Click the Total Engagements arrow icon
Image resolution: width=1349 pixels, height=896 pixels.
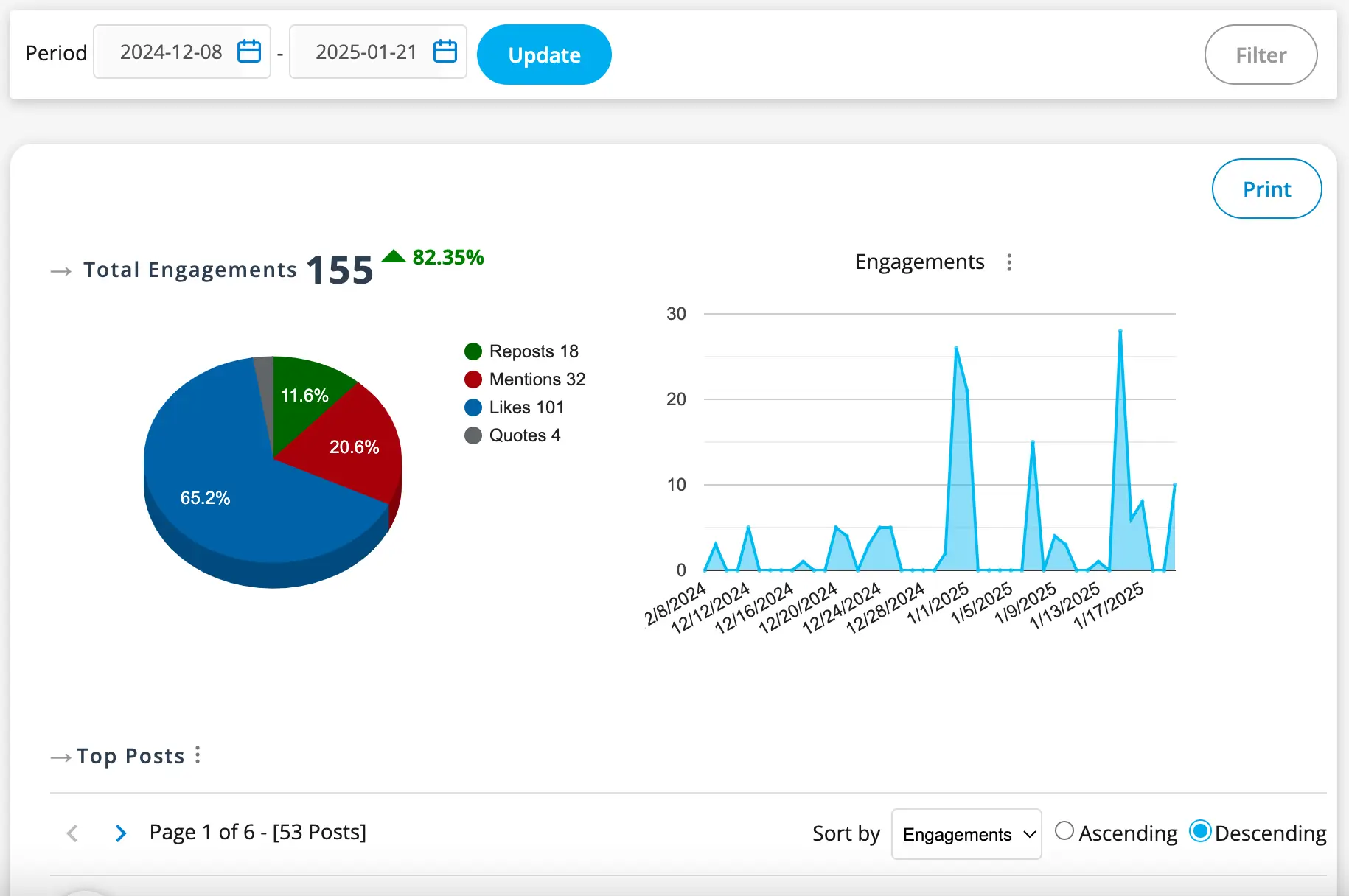[x=61, y=271]
